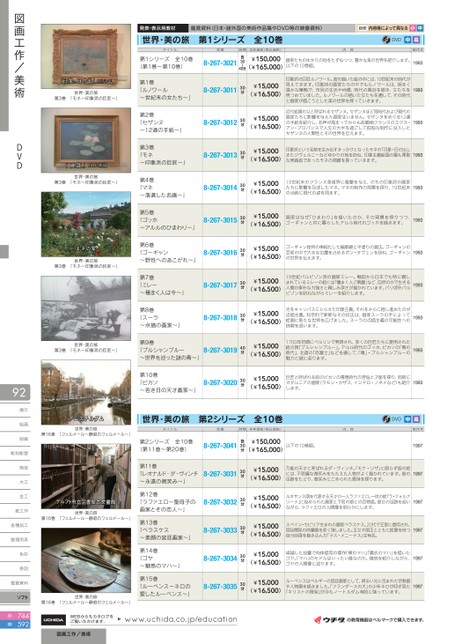Open the paint palette and brushes thumbnail
Screen dimensions: 462x644
tap(86, 560)
